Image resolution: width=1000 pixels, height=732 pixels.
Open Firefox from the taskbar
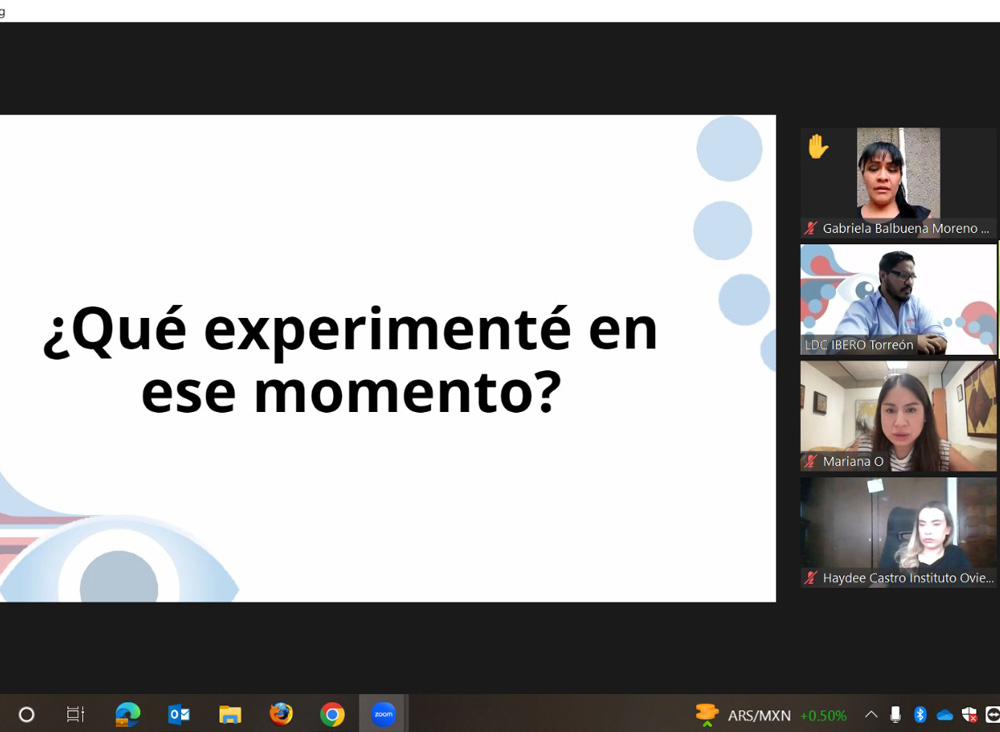point(281,714)
